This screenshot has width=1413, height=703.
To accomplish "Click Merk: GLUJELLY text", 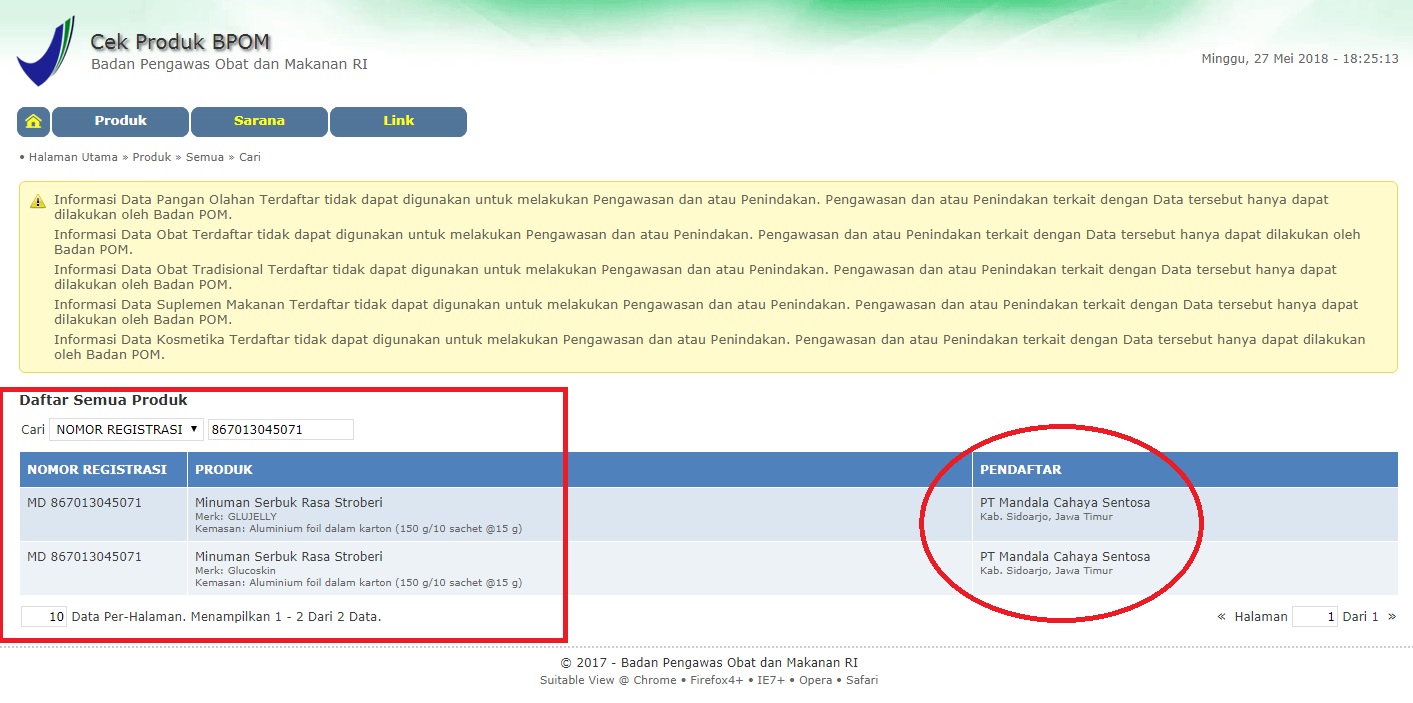I will click(x=236, y=516).
